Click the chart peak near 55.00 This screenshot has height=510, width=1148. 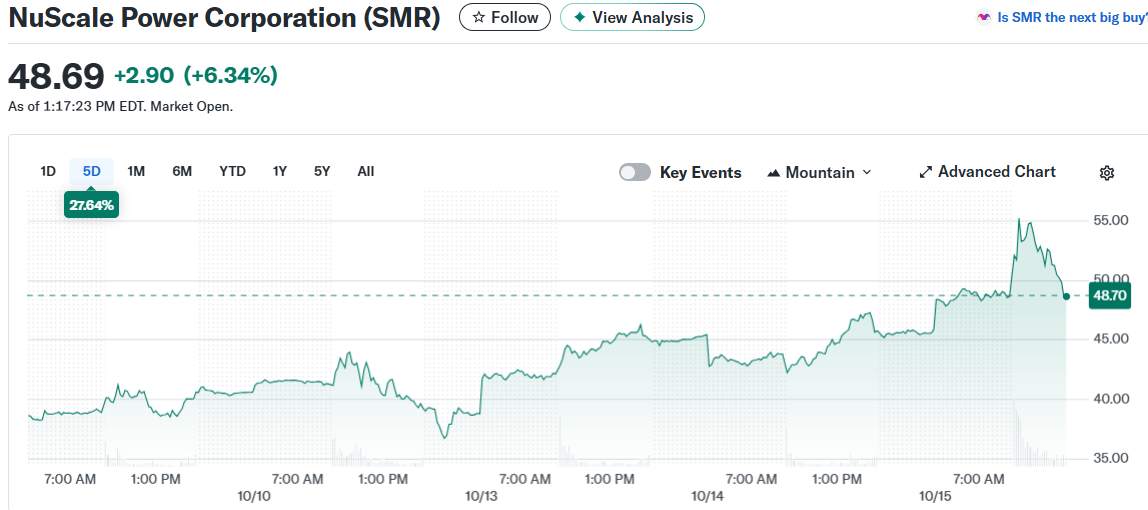click(x=1018, y=219)
